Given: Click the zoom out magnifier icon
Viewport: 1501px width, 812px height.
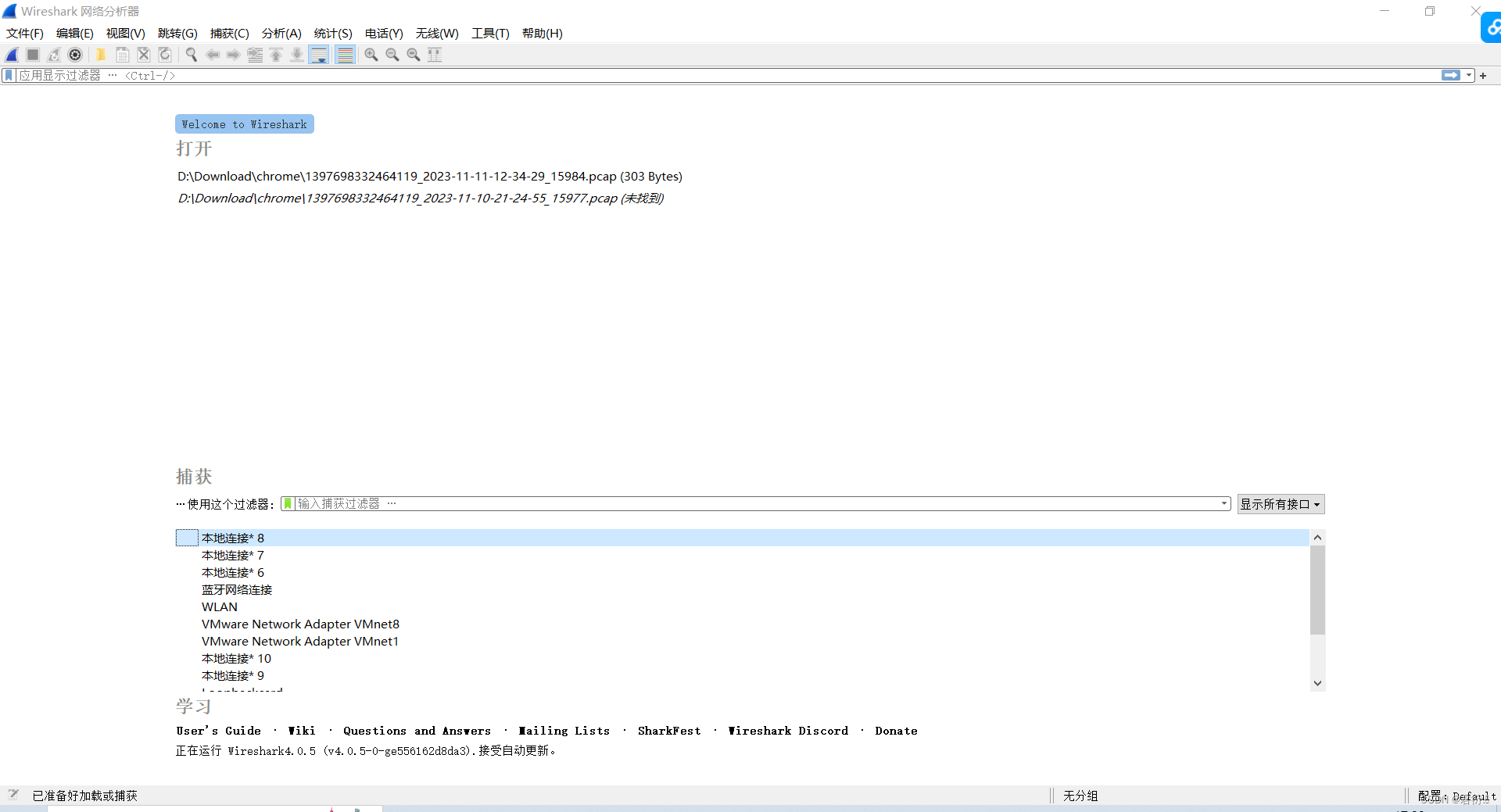Looking at the screenshot, I should [x=392, y=55].
